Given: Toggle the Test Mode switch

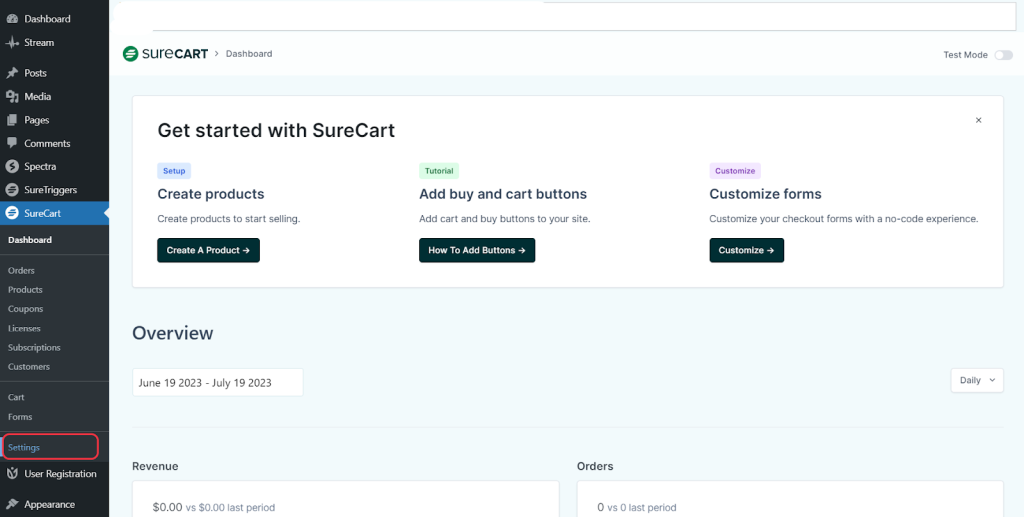Looking at the screenshot, I should tap(1003, 55).
